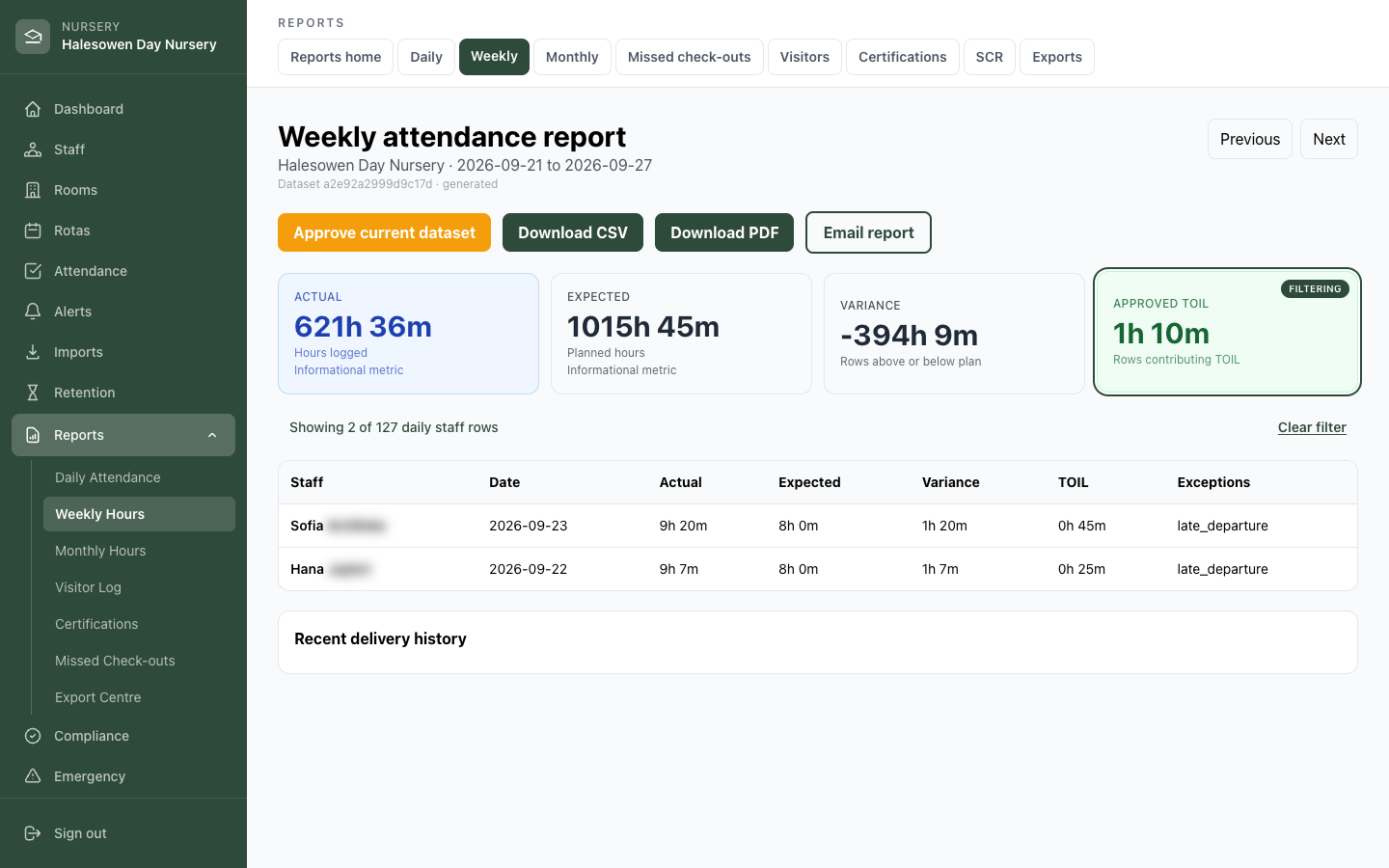Approve the current dataset
The width and height of the screenshot is (1389, 868).
[384, 232]
